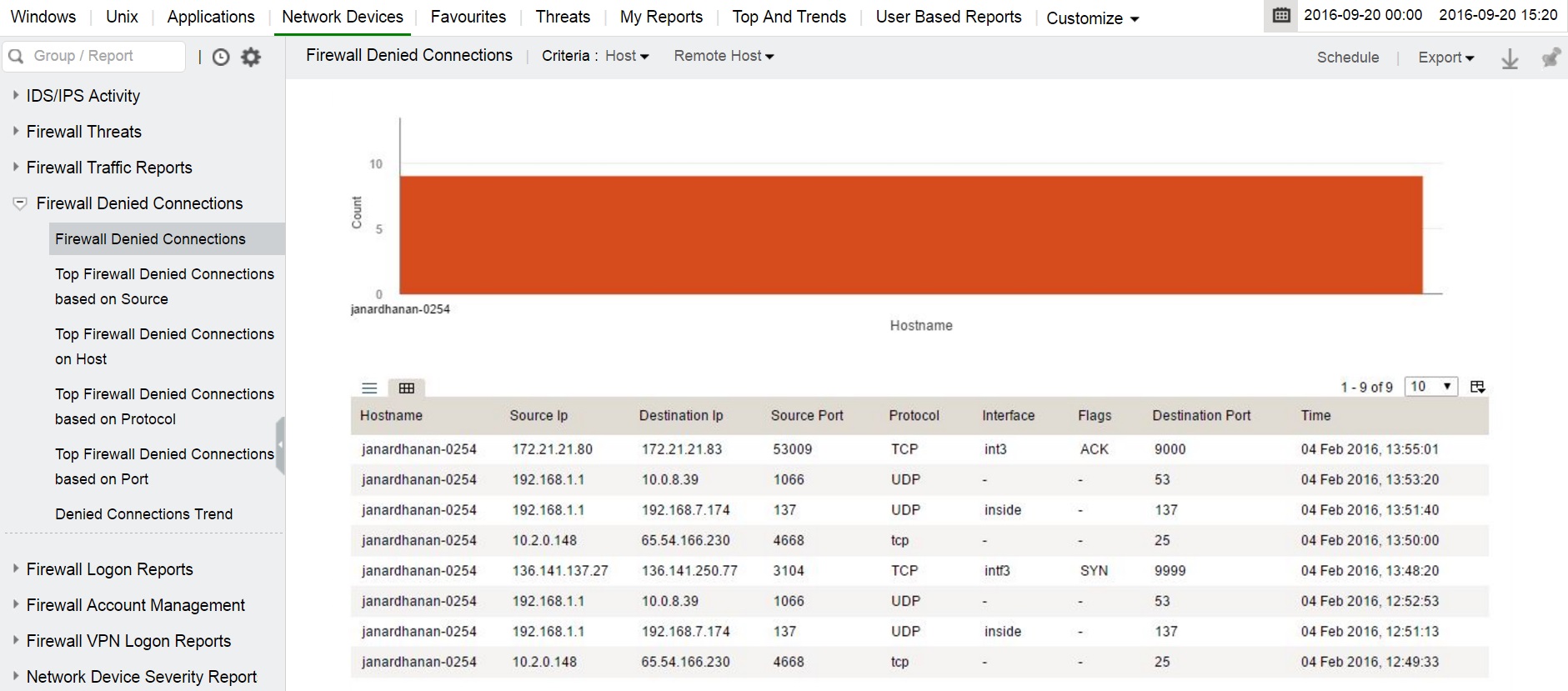Open Top Firewall Denied Connections based on Source
Screen dimensions: 1568x691
pos(164,287)
